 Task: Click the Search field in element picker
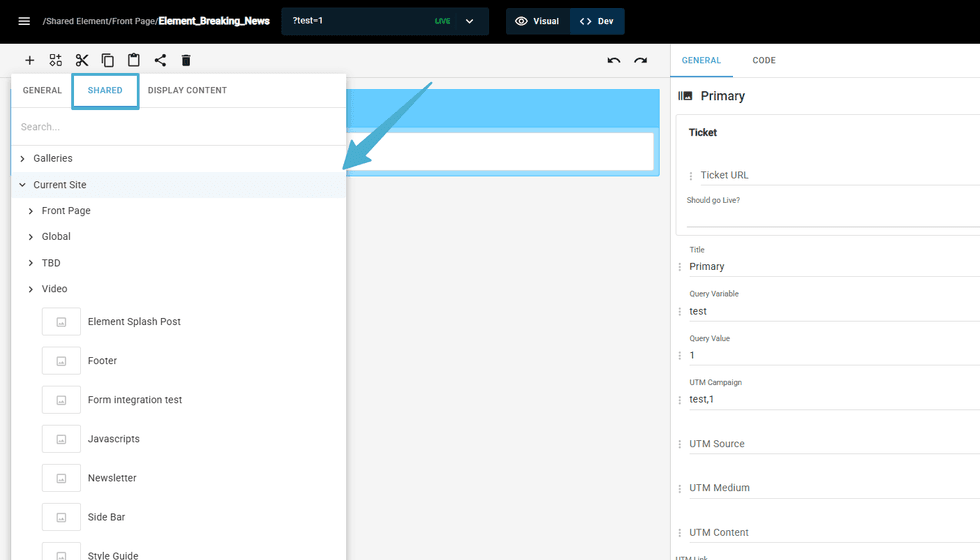pyautogui.click(x=178, y=127)
